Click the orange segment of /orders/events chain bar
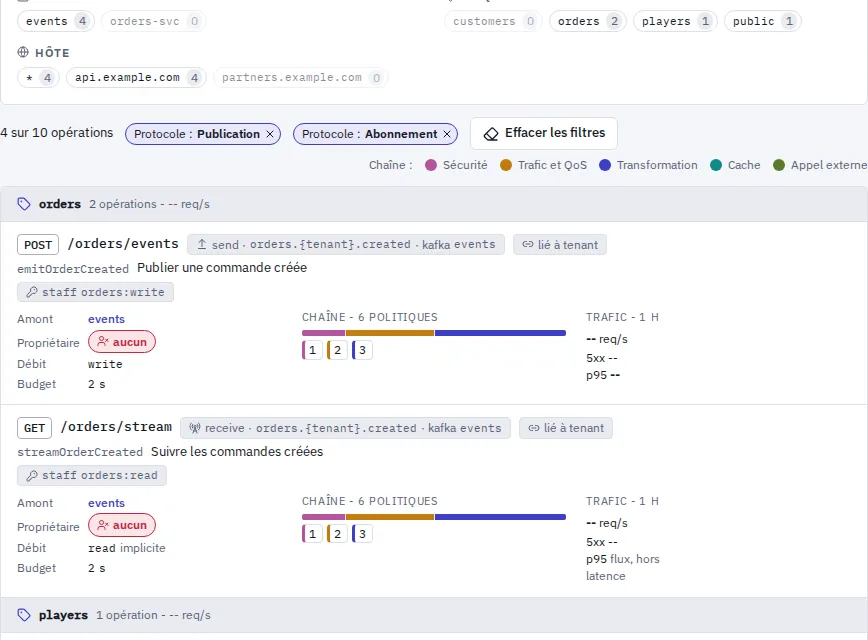Viewport: 868px width, 640px height. point(390,333)
